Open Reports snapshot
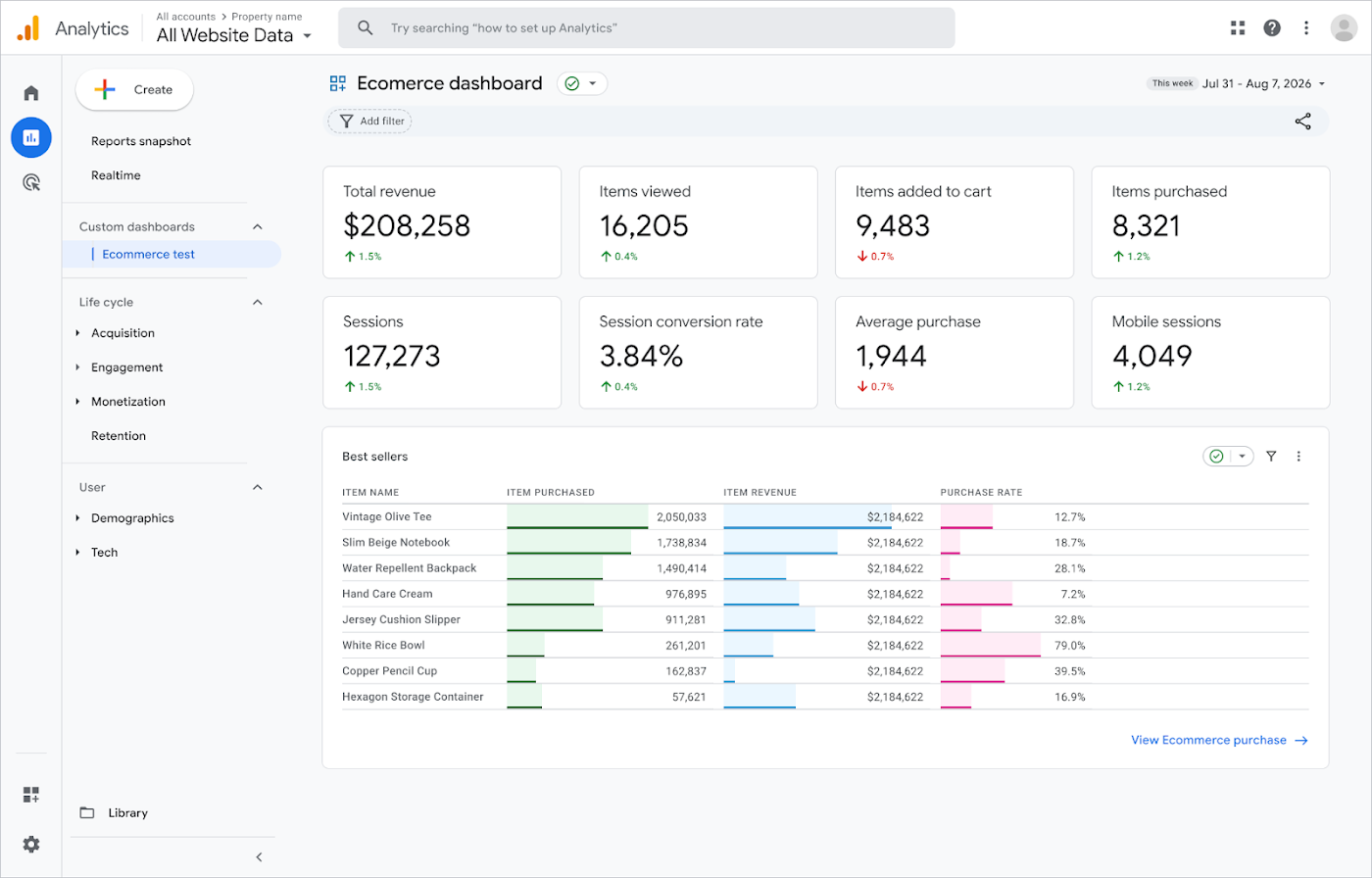 tap(141, 141)
